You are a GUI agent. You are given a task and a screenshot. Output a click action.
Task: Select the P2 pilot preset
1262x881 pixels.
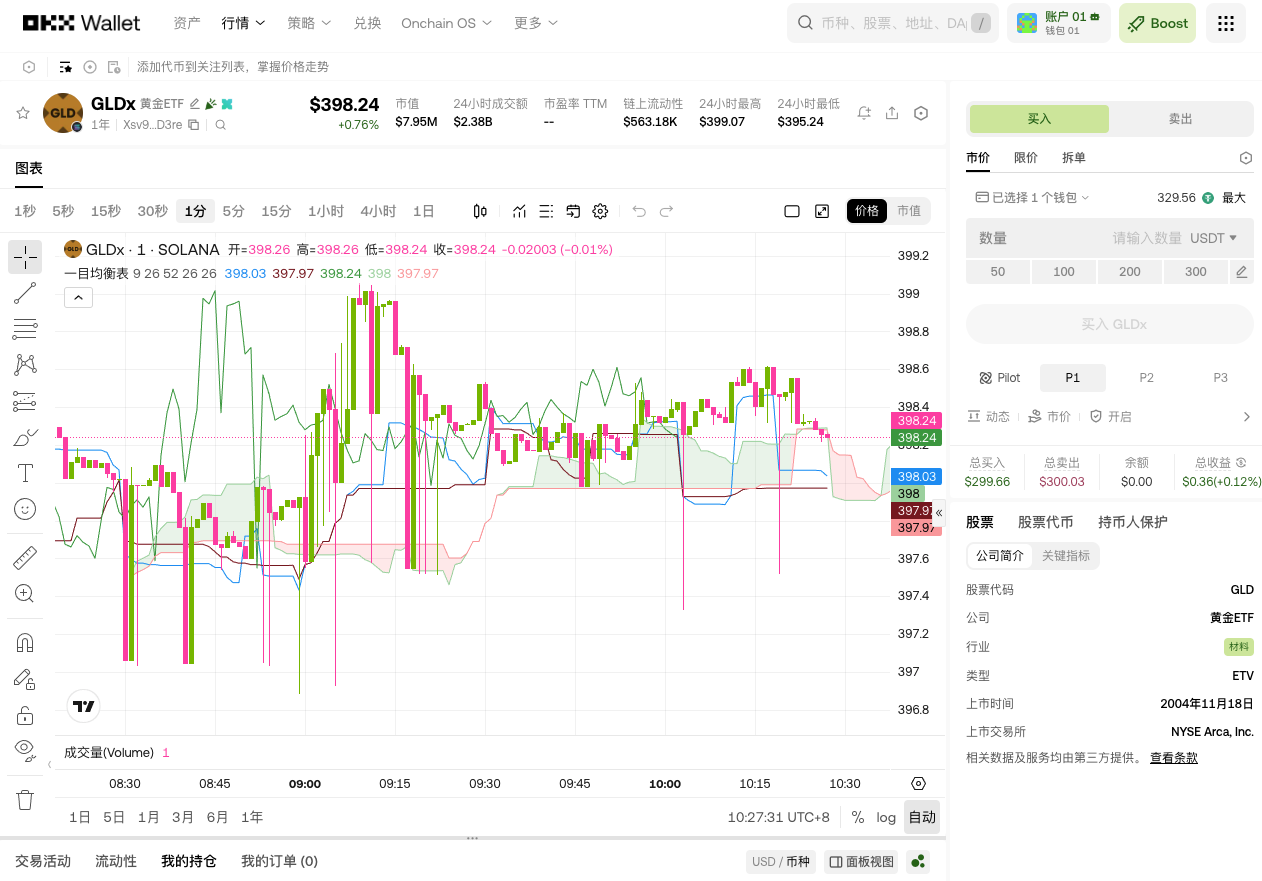[1147, 378]
